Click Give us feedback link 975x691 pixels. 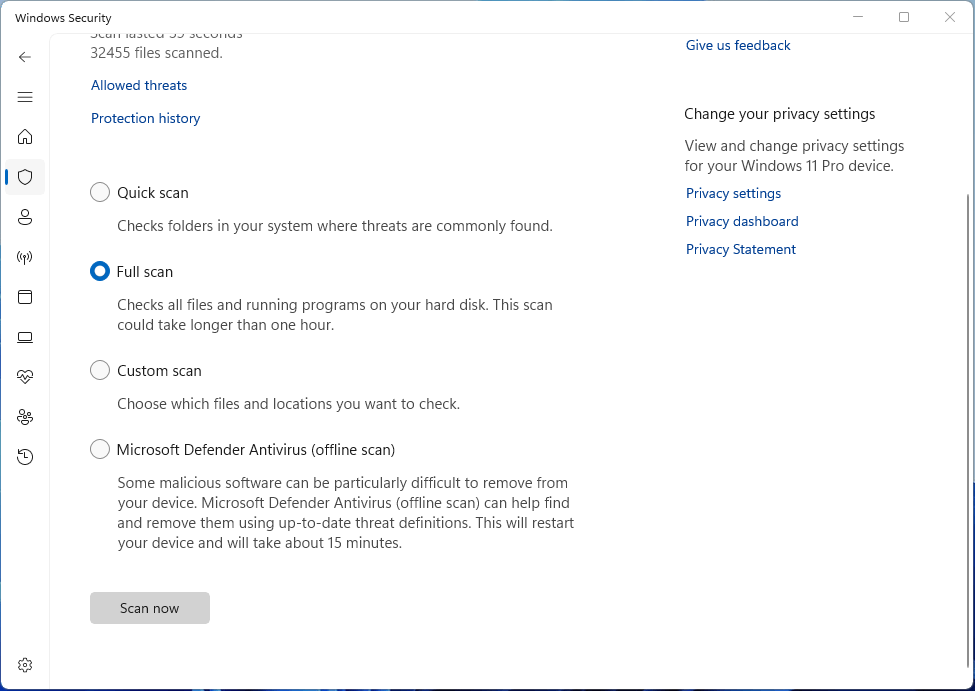737,45
